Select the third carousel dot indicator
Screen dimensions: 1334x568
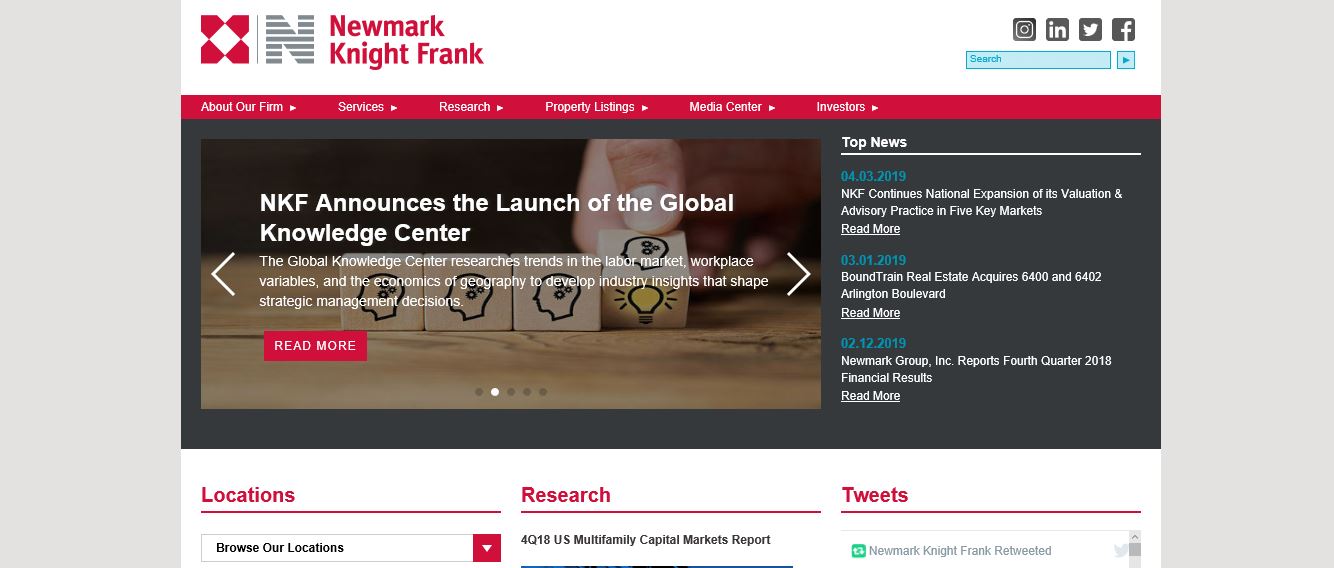tap(511, 392)
